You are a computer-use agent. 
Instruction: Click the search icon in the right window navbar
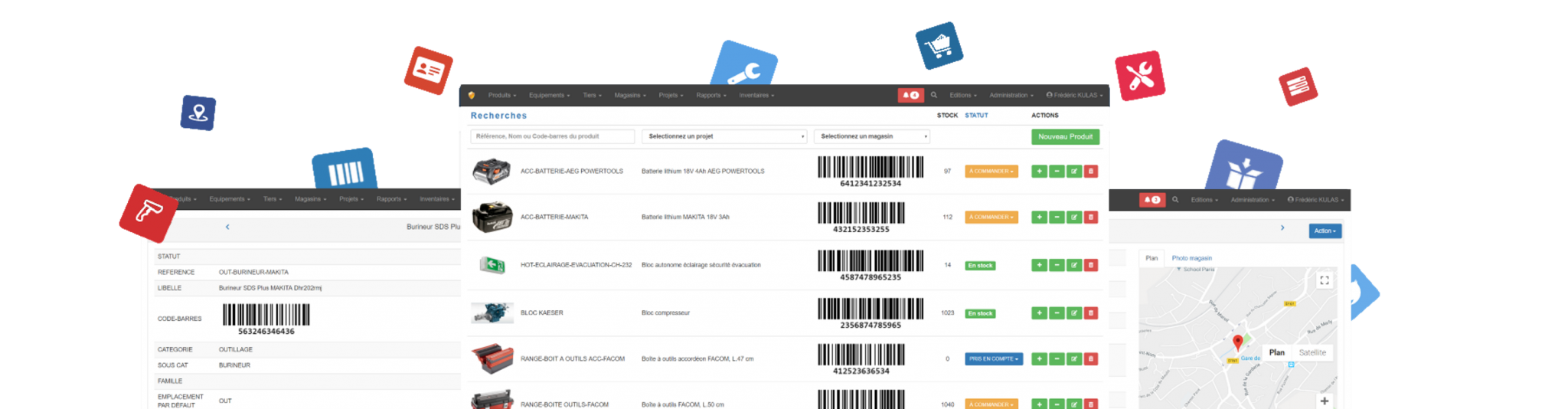tap(1175, 200)
